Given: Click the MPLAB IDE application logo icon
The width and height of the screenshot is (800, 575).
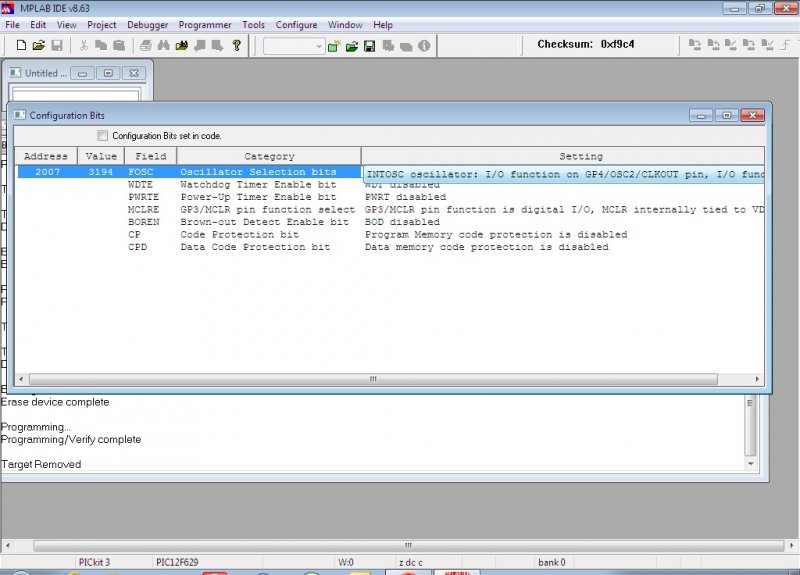Looking at the screenshot, I should [x=8, y=8].
